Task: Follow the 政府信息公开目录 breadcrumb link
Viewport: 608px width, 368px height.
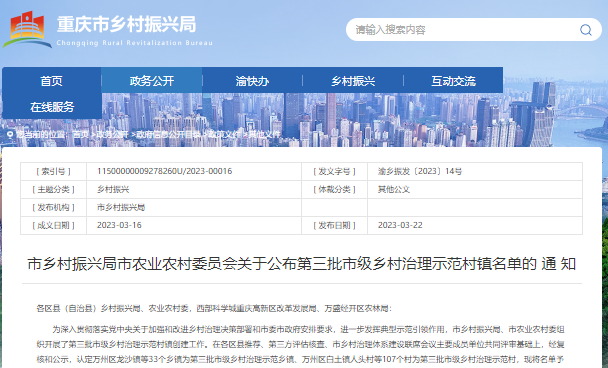Action: [168, 135]
